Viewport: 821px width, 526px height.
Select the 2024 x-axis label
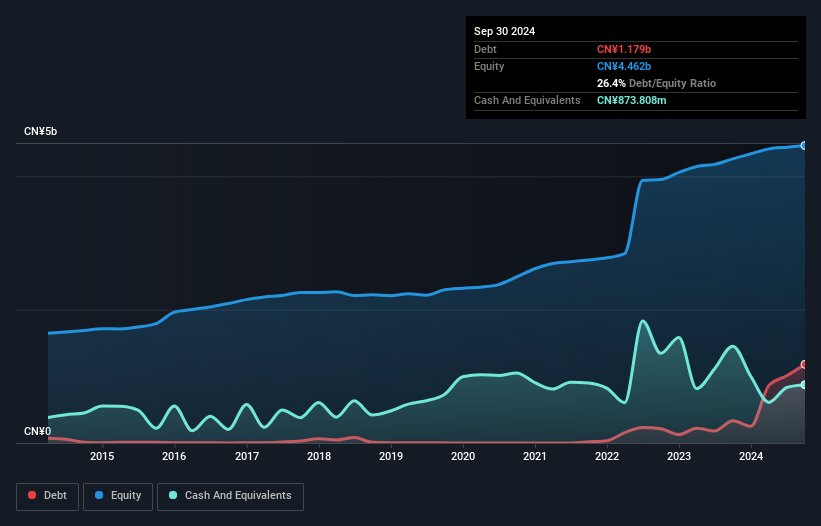pos(751,457)
